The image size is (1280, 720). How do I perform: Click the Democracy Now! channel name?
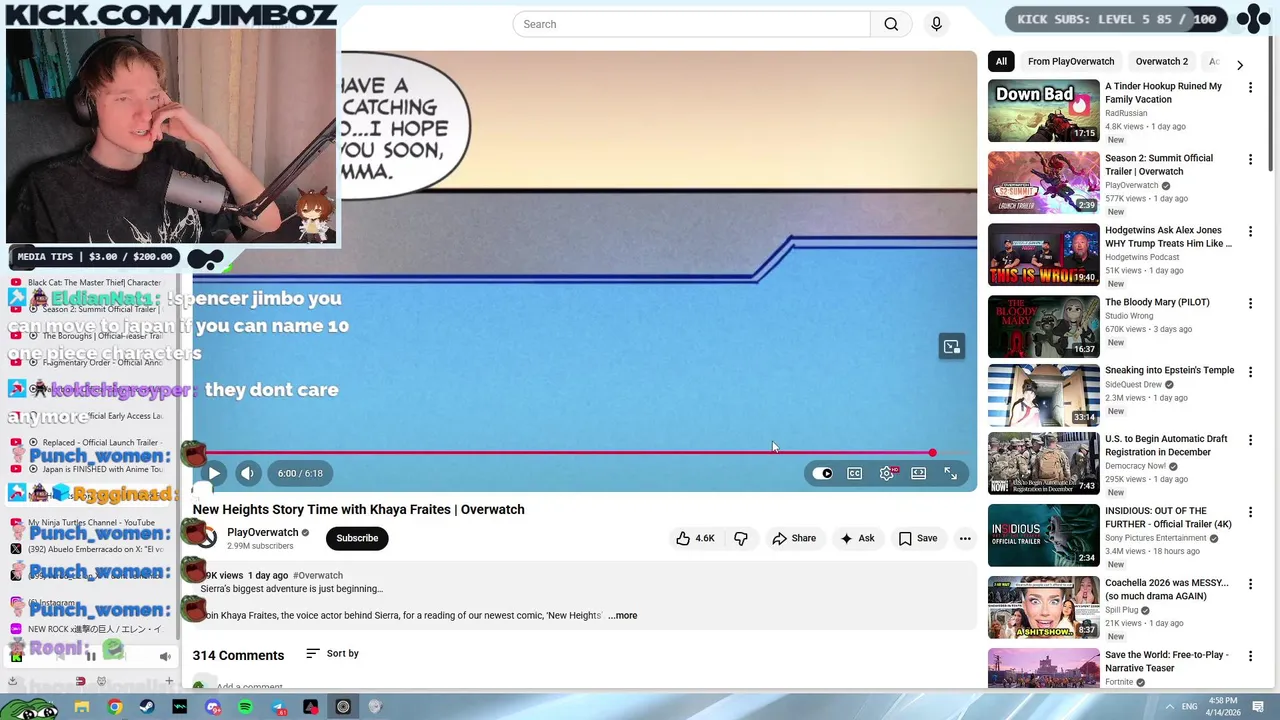[x=1133, y=466]
